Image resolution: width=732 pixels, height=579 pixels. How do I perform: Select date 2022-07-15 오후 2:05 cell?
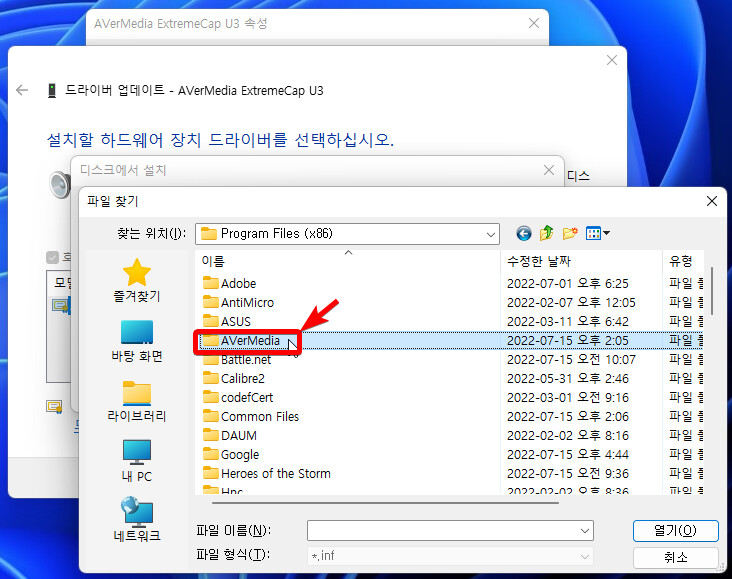568,341
